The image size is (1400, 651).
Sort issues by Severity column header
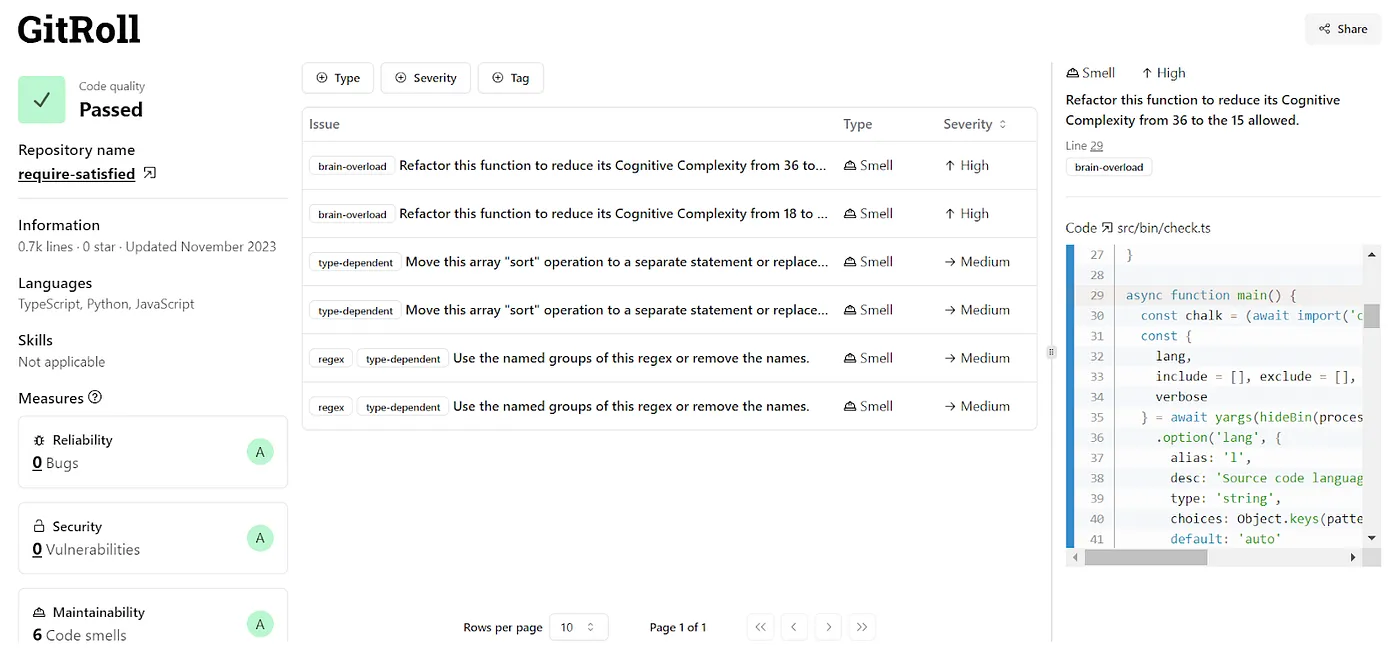tap(975, 125)
